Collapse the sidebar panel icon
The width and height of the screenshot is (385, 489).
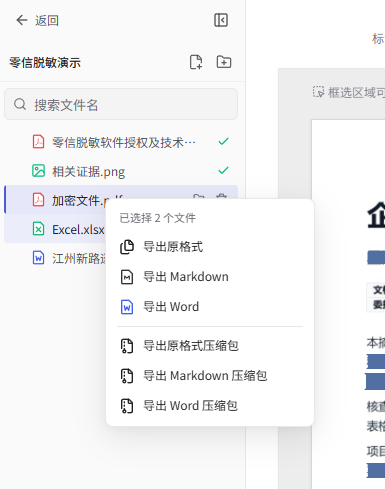click(221, 20)
